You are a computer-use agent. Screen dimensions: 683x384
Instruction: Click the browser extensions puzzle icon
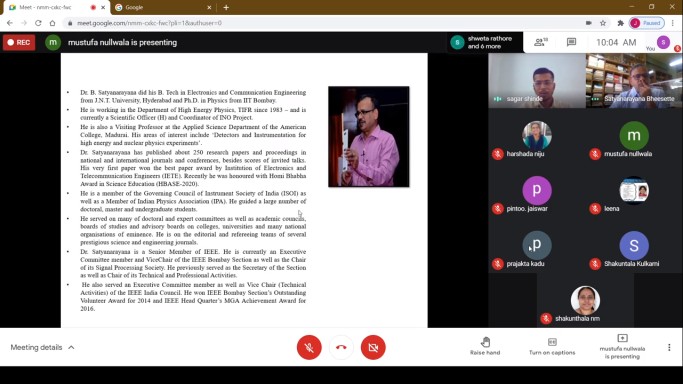[x=620, y=23]
